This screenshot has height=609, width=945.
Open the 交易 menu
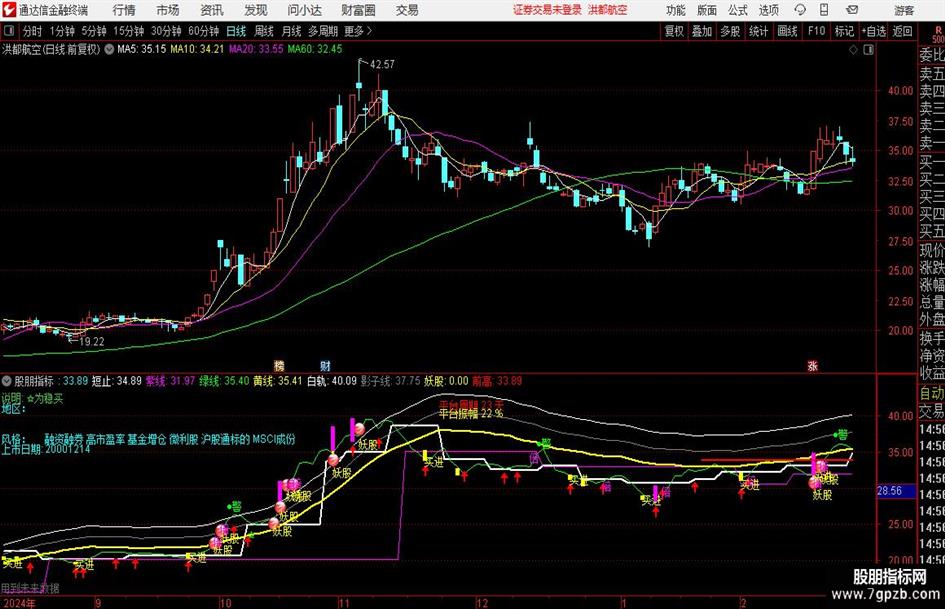(x=407, y=10)
